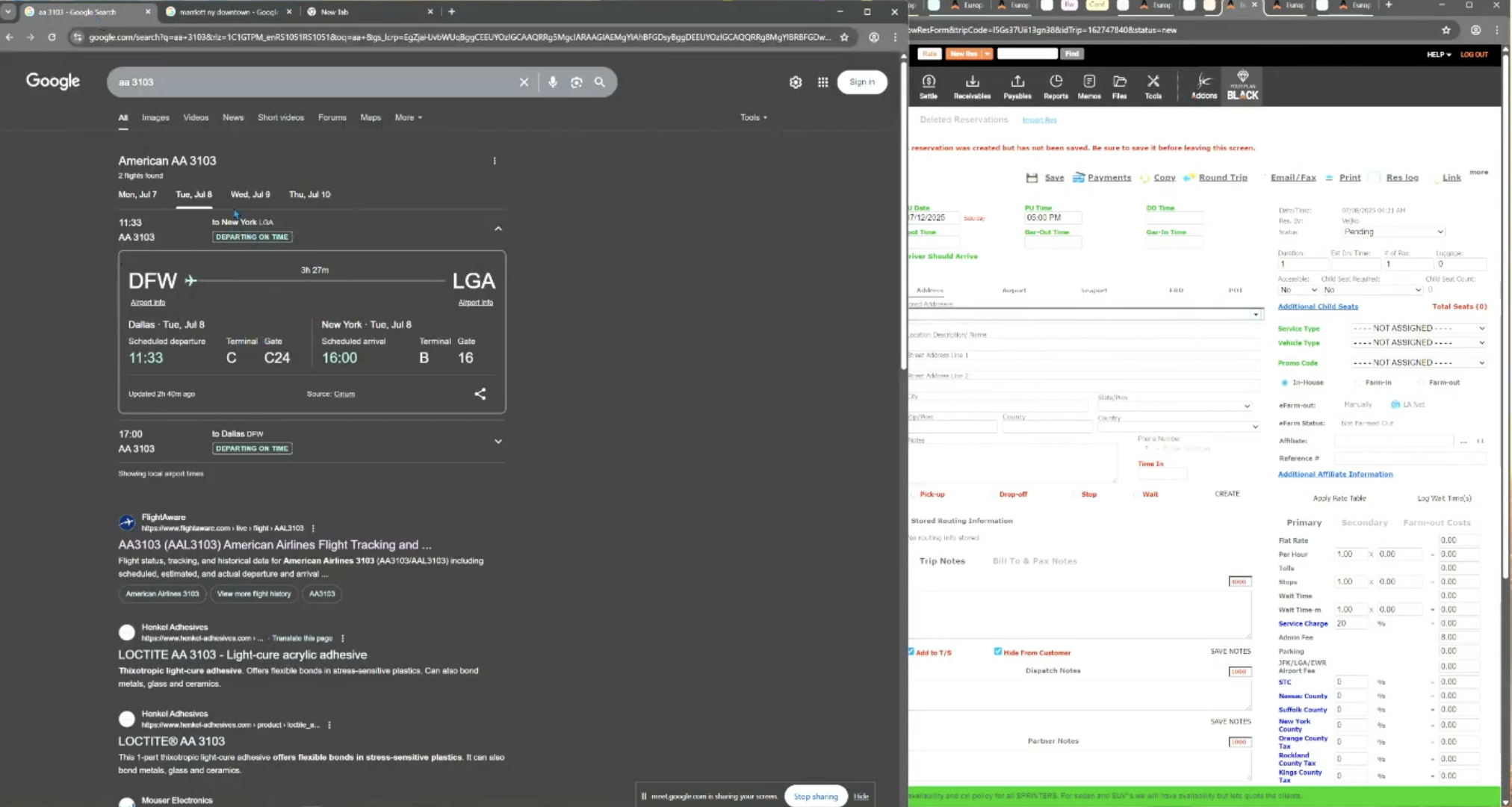1512x807 pixels.
Task: Save the reservation using the disk icon
Action: (x=1032, y=177)
